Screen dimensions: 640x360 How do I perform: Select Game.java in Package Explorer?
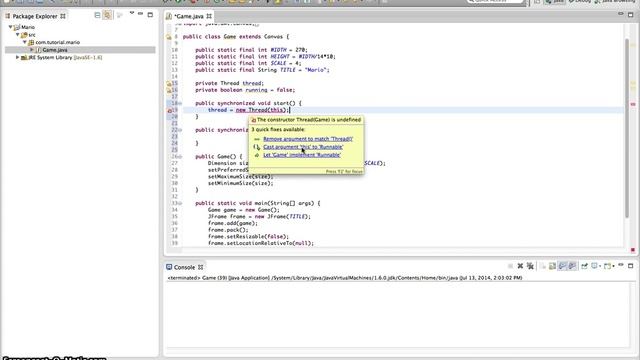click(55, 50)
